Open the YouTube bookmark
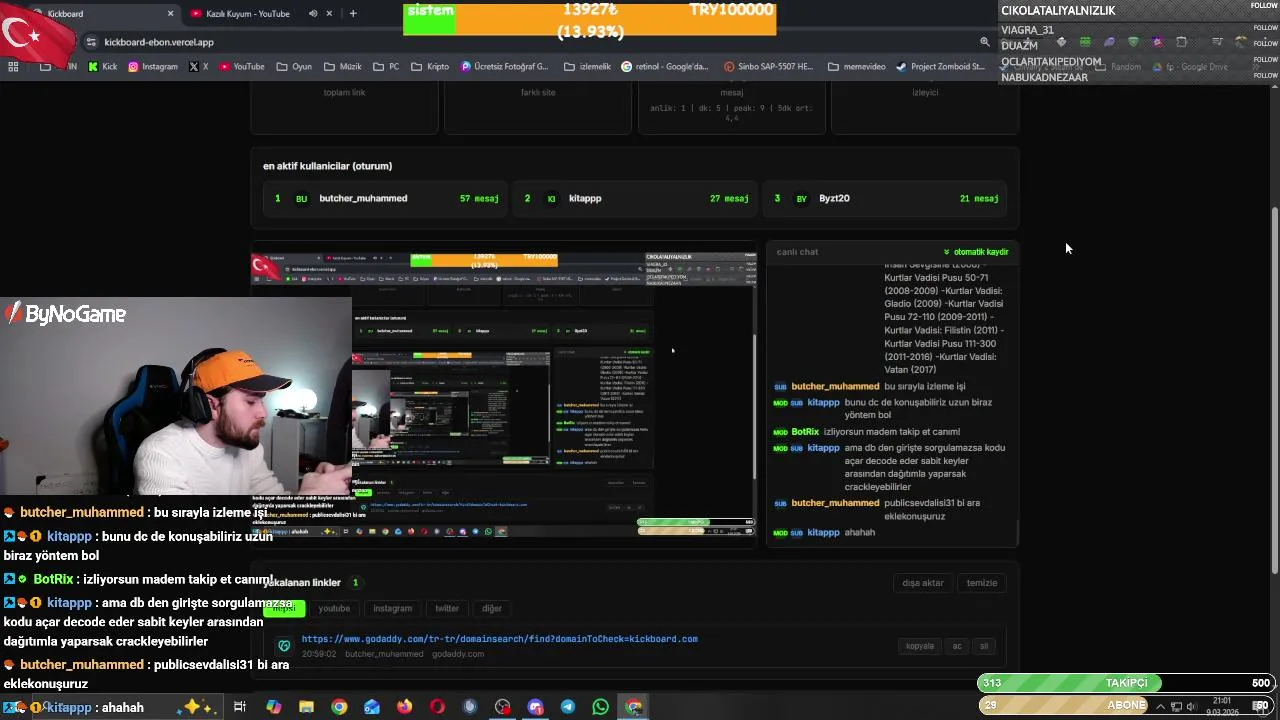Viewport: 1280px width, 720px height. (241, 67)
